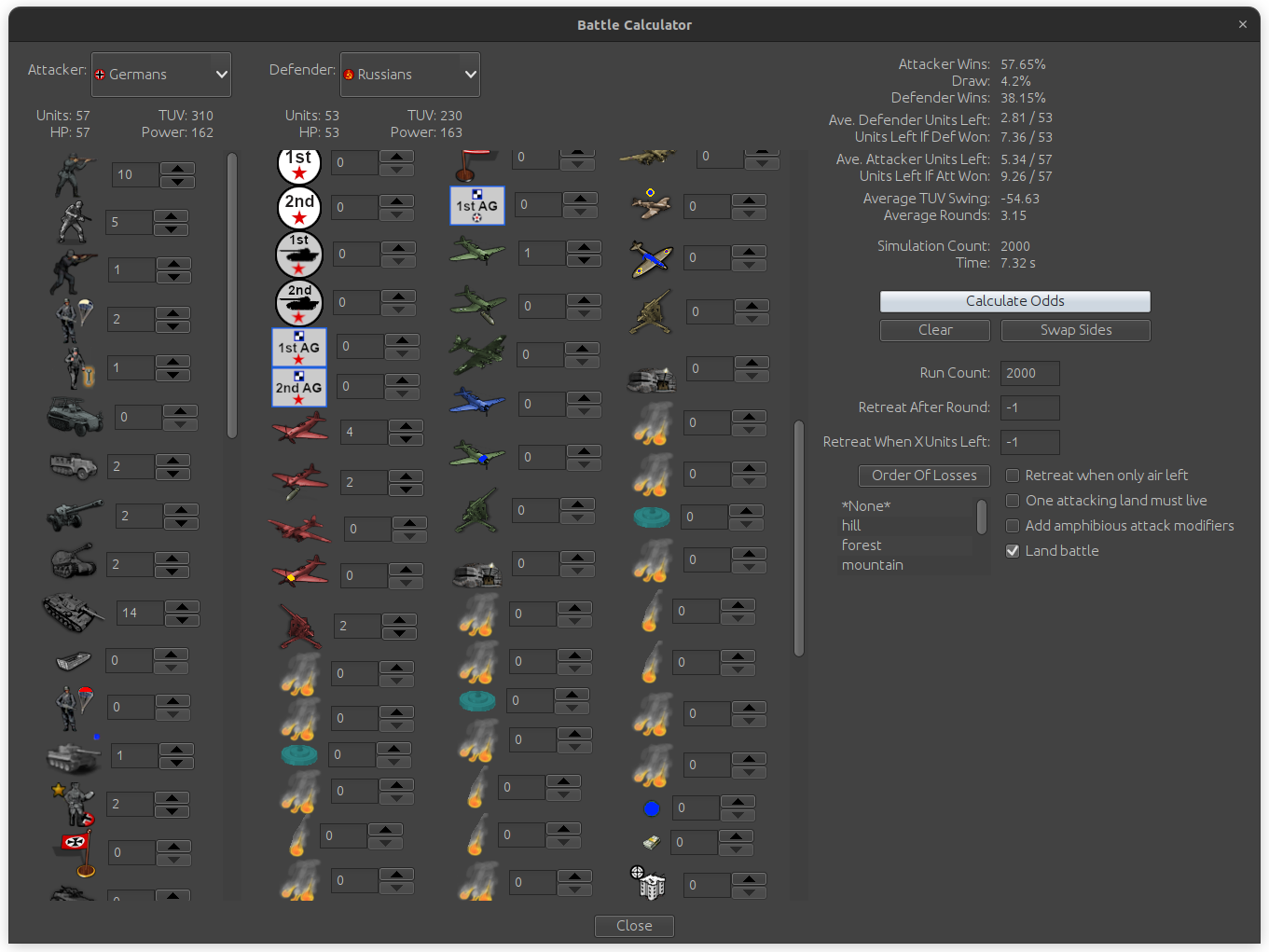The width and height of the screenshot is (1269, 952).
Task: Click the factory building icon with crosshair
Action: pos(648,883)
